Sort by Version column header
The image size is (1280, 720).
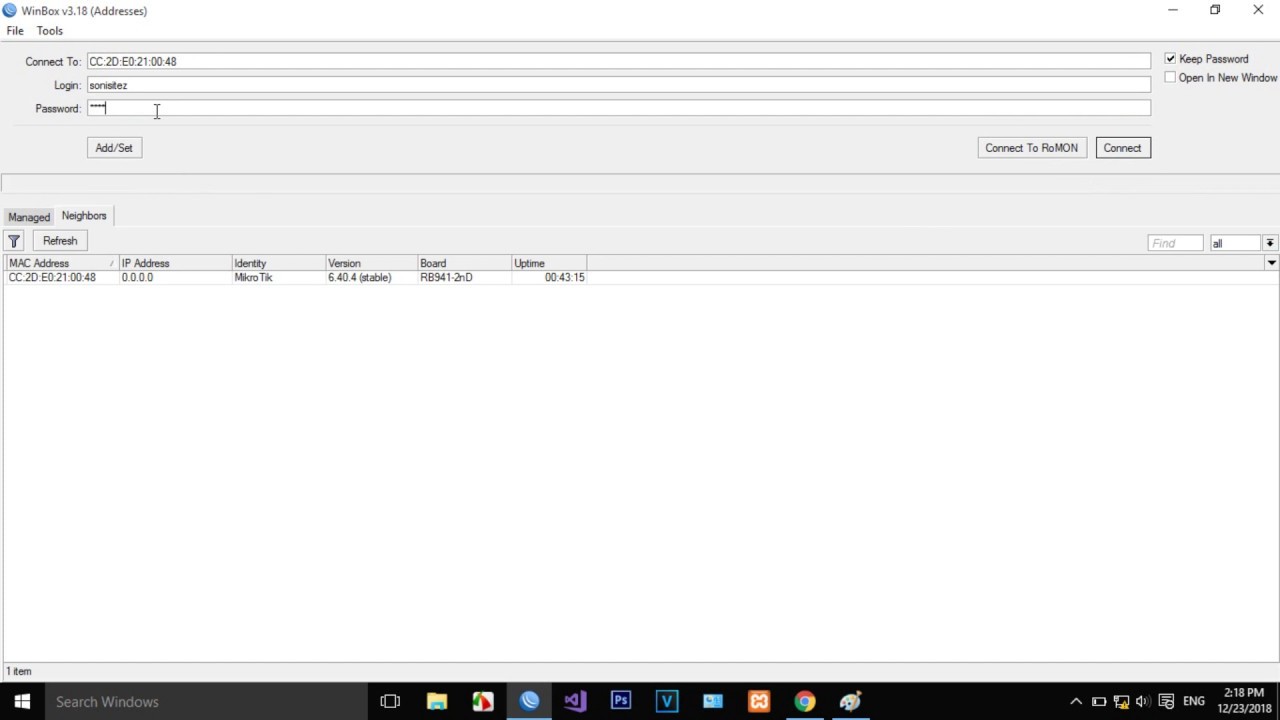371,263
